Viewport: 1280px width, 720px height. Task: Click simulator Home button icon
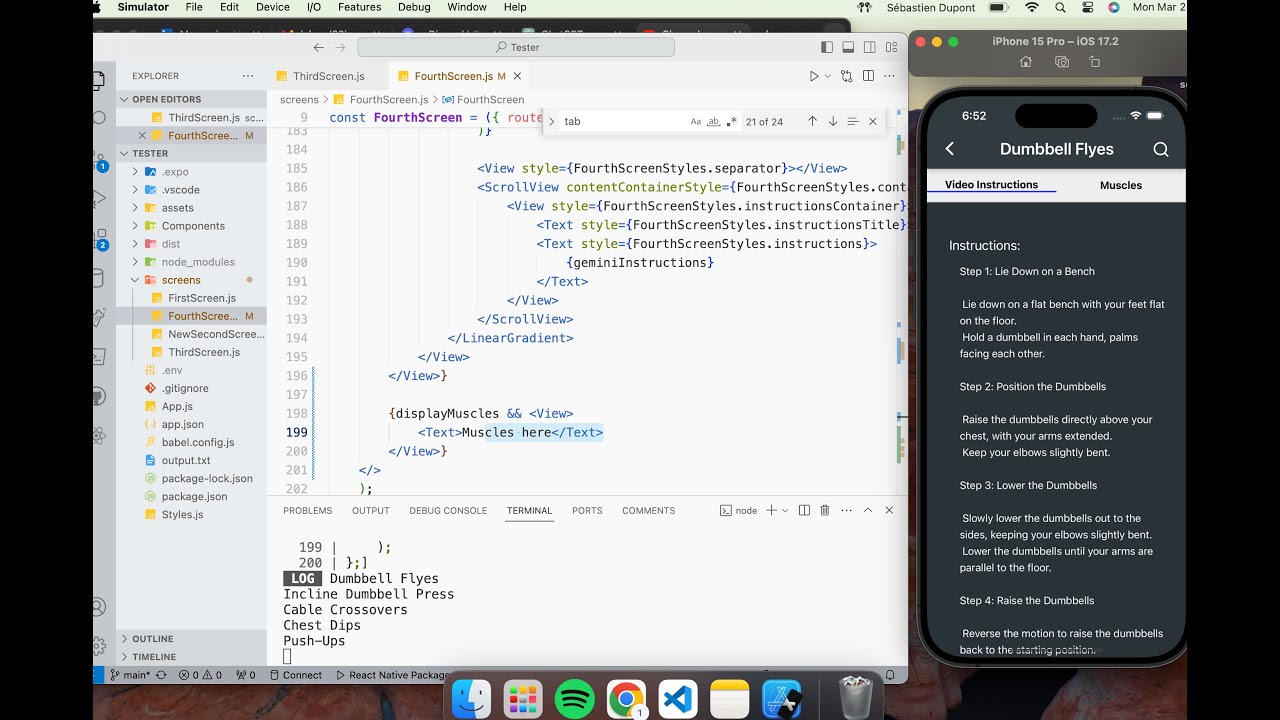[1026, 62]
